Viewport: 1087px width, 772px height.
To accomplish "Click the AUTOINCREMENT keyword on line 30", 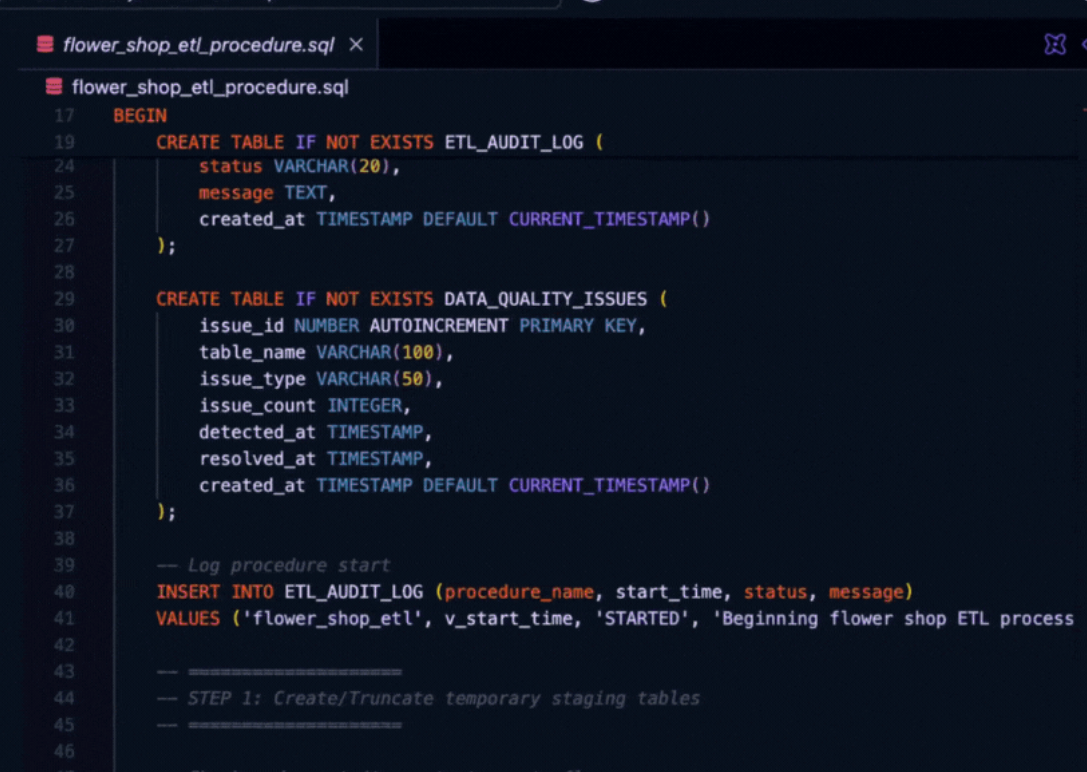I will [x=438, y=326].
